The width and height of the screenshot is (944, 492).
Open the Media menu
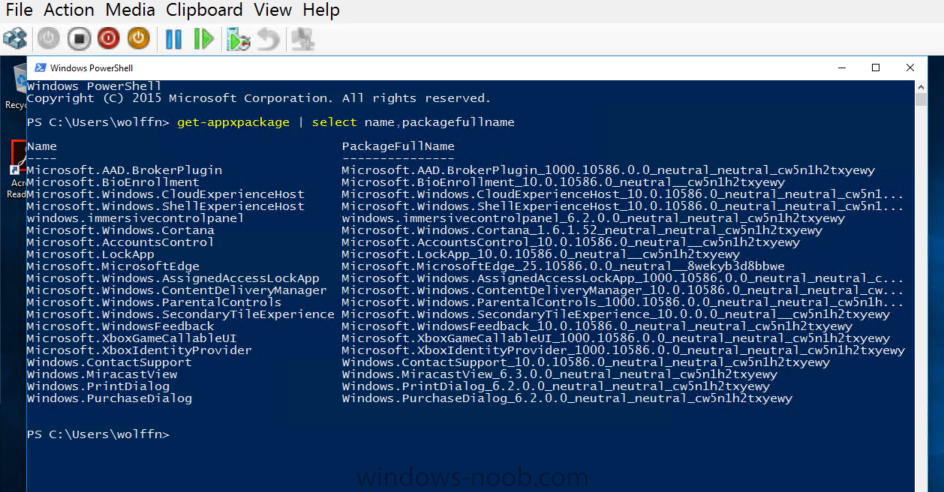click(x=130, y=10)
